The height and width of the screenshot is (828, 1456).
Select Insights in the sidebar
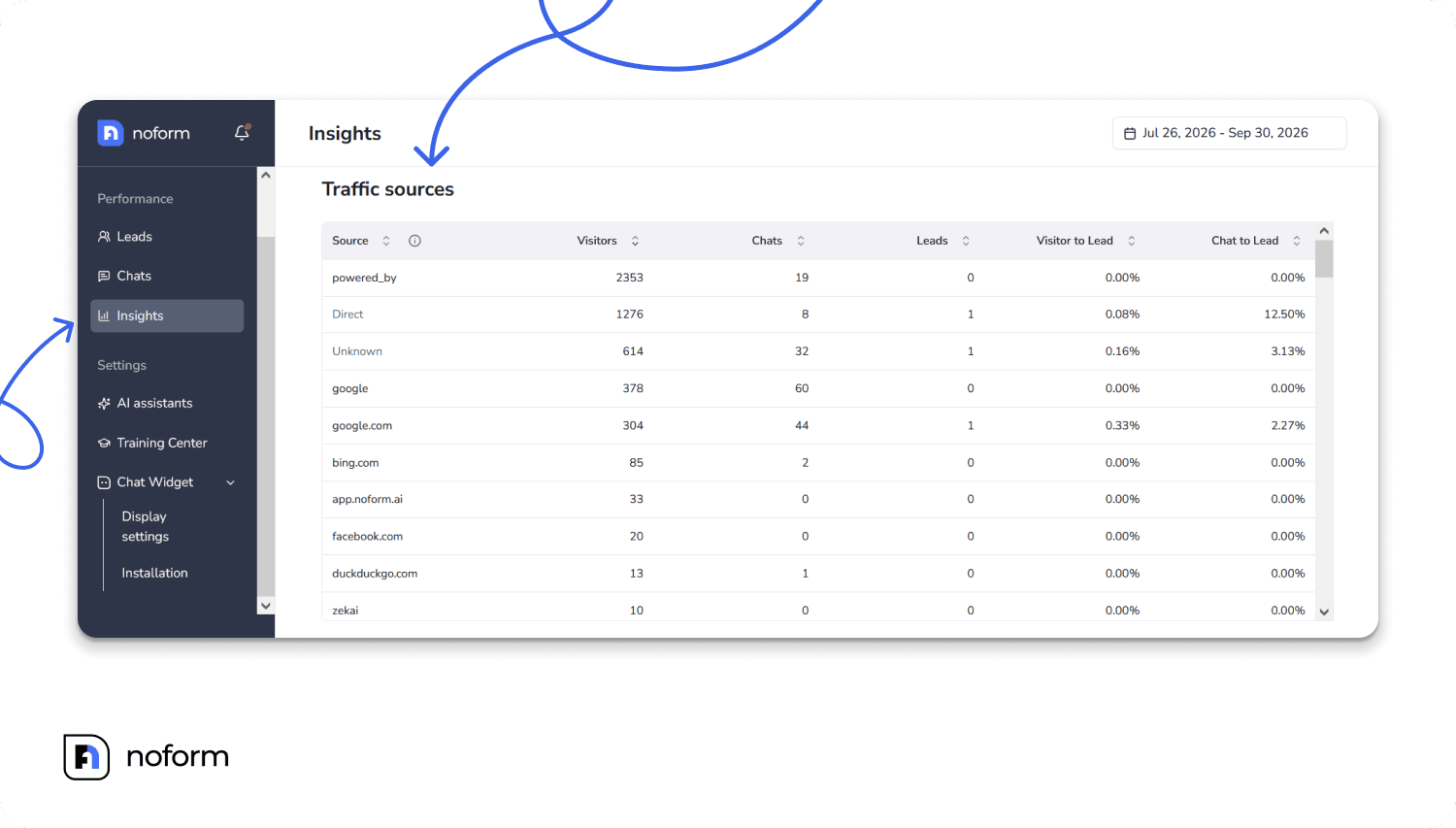[167, 316]
